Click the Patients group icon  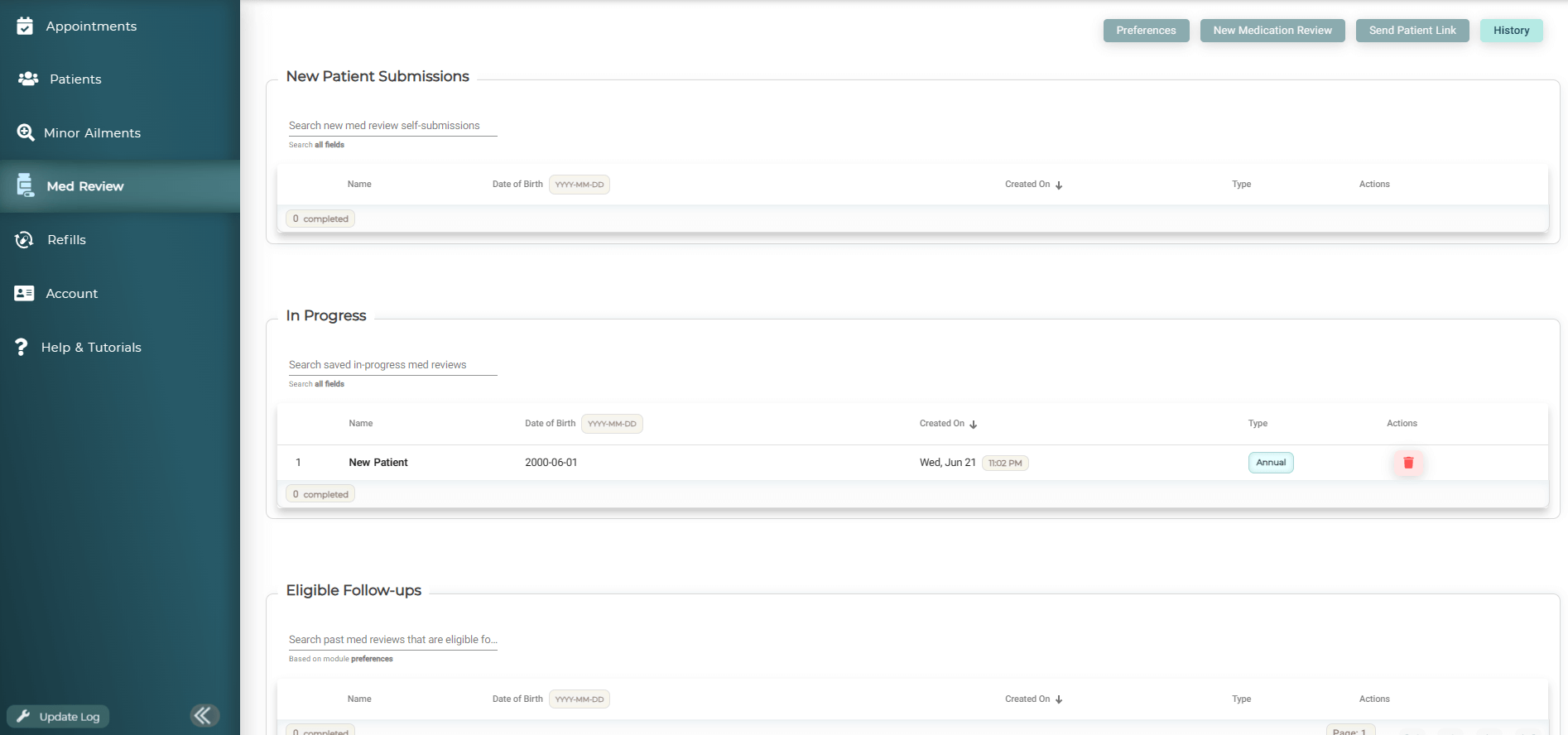[28, 79]
